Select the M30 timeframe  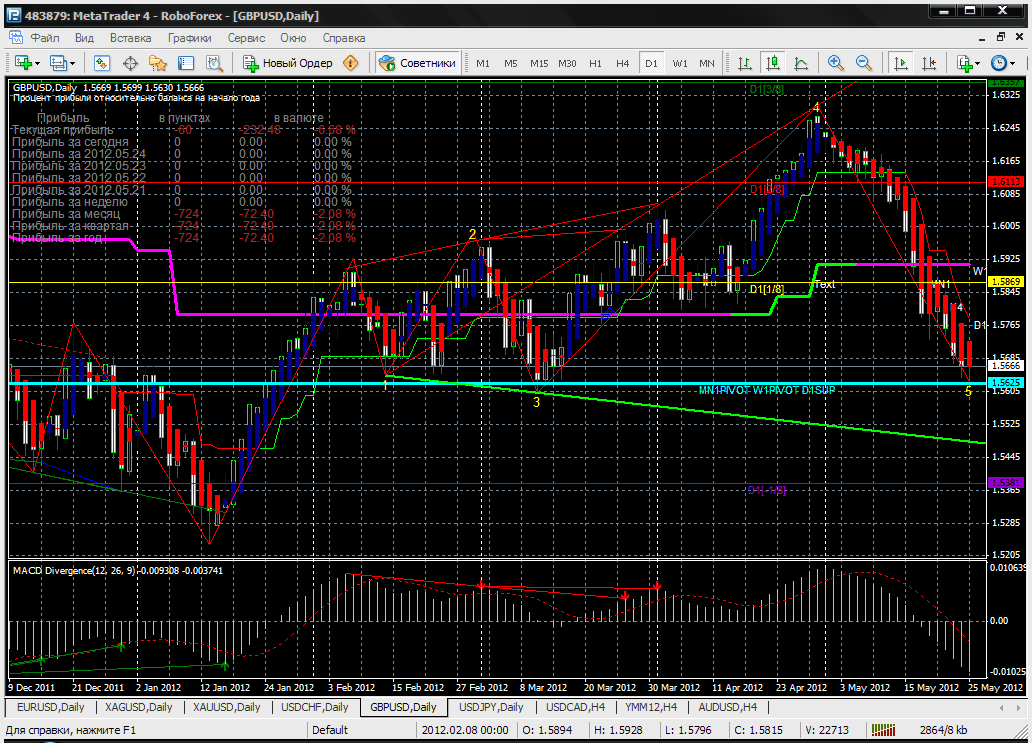[x=567, y=63]
